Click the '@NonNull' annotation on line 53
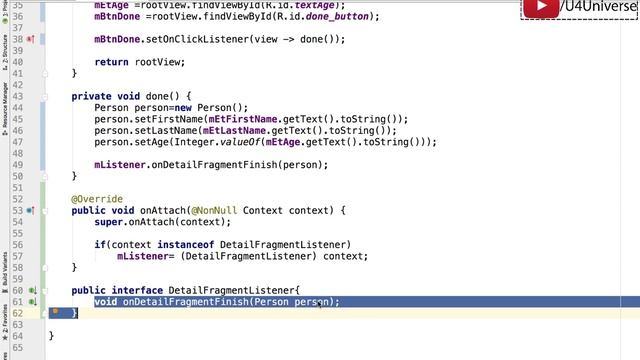The height and width of the screenshot is (360, 640). point(214,211)
